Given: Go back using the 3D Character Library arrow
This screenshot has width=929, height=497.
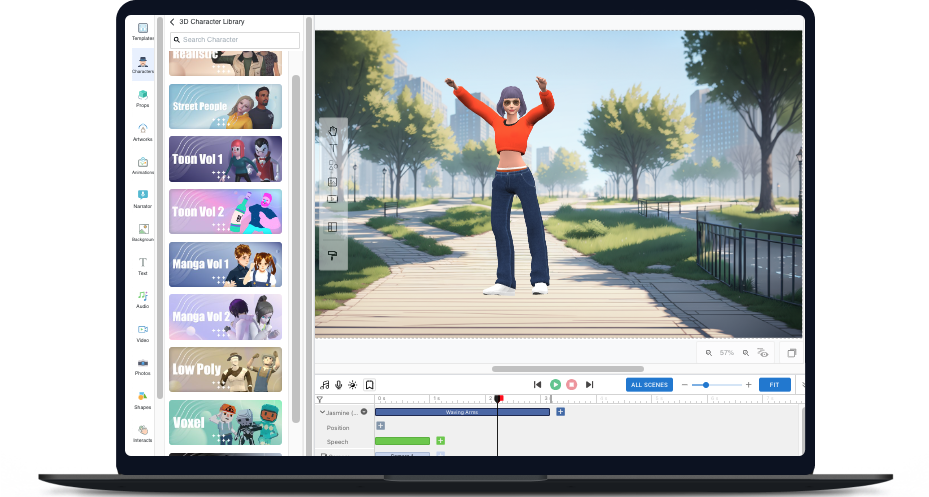Looking at the screenshot, I should pyautogui.click(x=172, y=22).
